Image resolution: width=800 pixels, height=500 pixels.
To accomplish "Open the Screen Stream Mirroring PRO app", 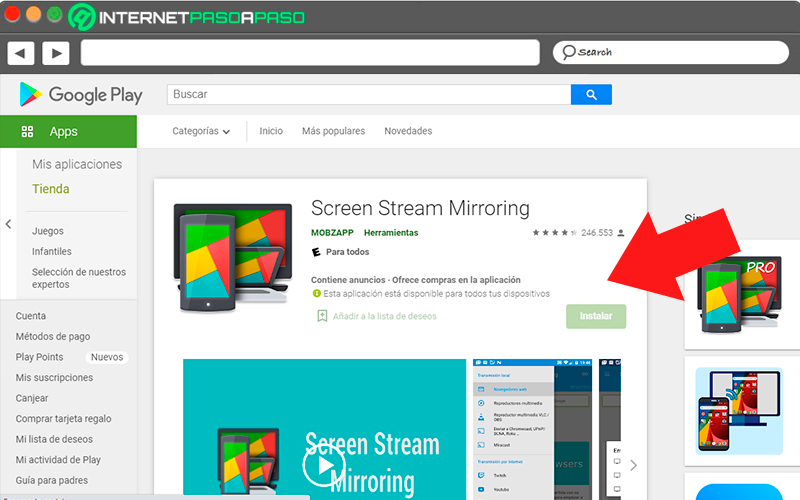I will point(741,294).
